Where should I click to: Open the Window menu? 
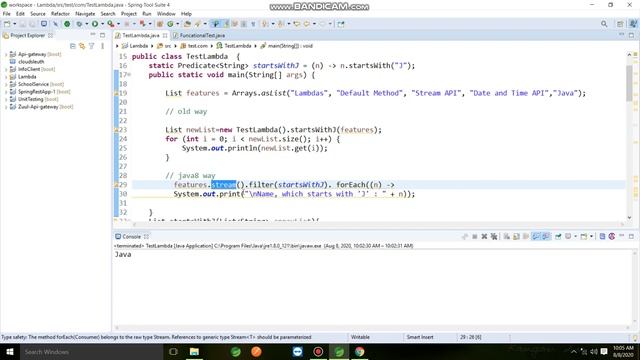point(166,14)
